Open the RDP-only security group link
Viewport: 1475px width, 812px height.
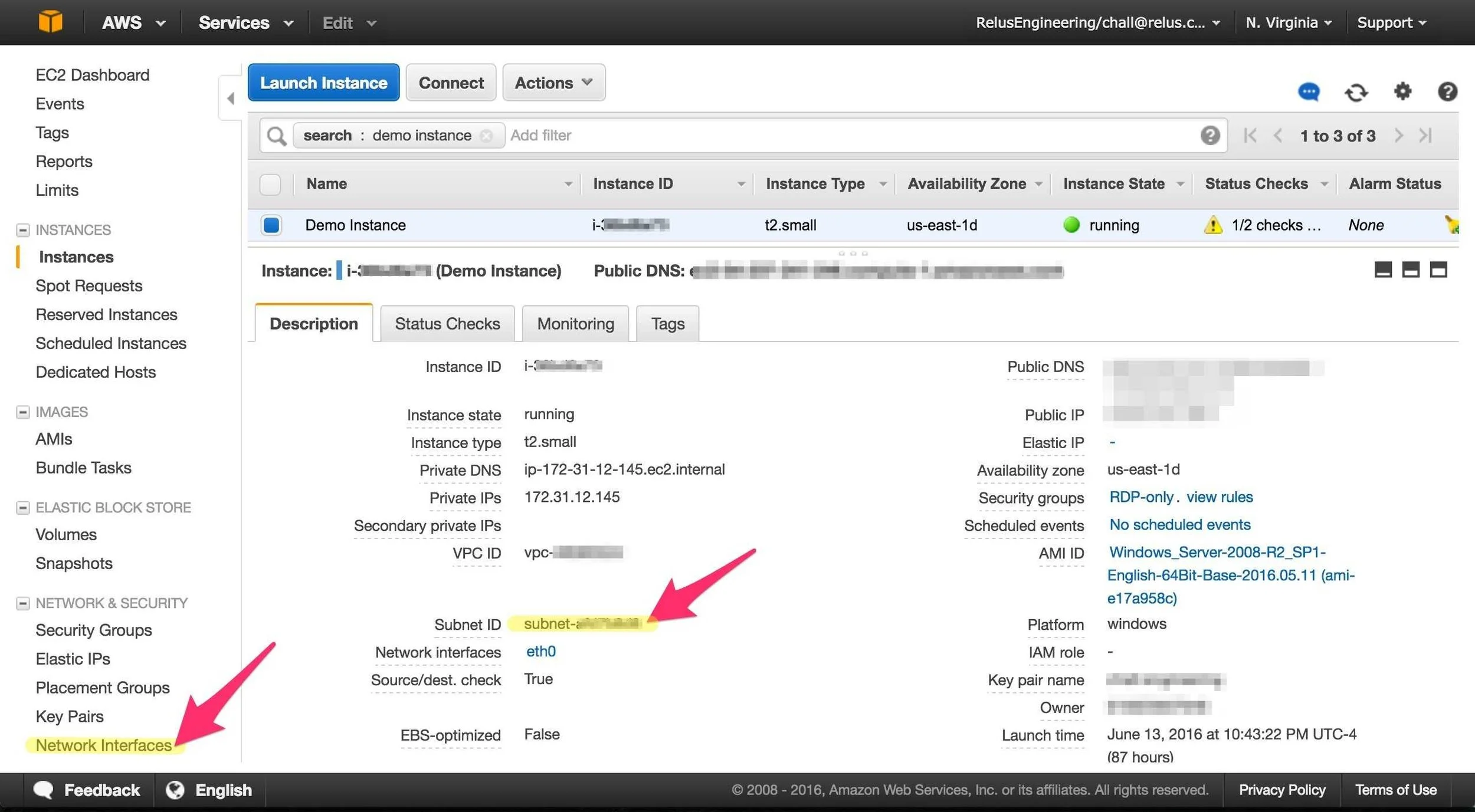pyautogui.click(x=1141, y=497)
